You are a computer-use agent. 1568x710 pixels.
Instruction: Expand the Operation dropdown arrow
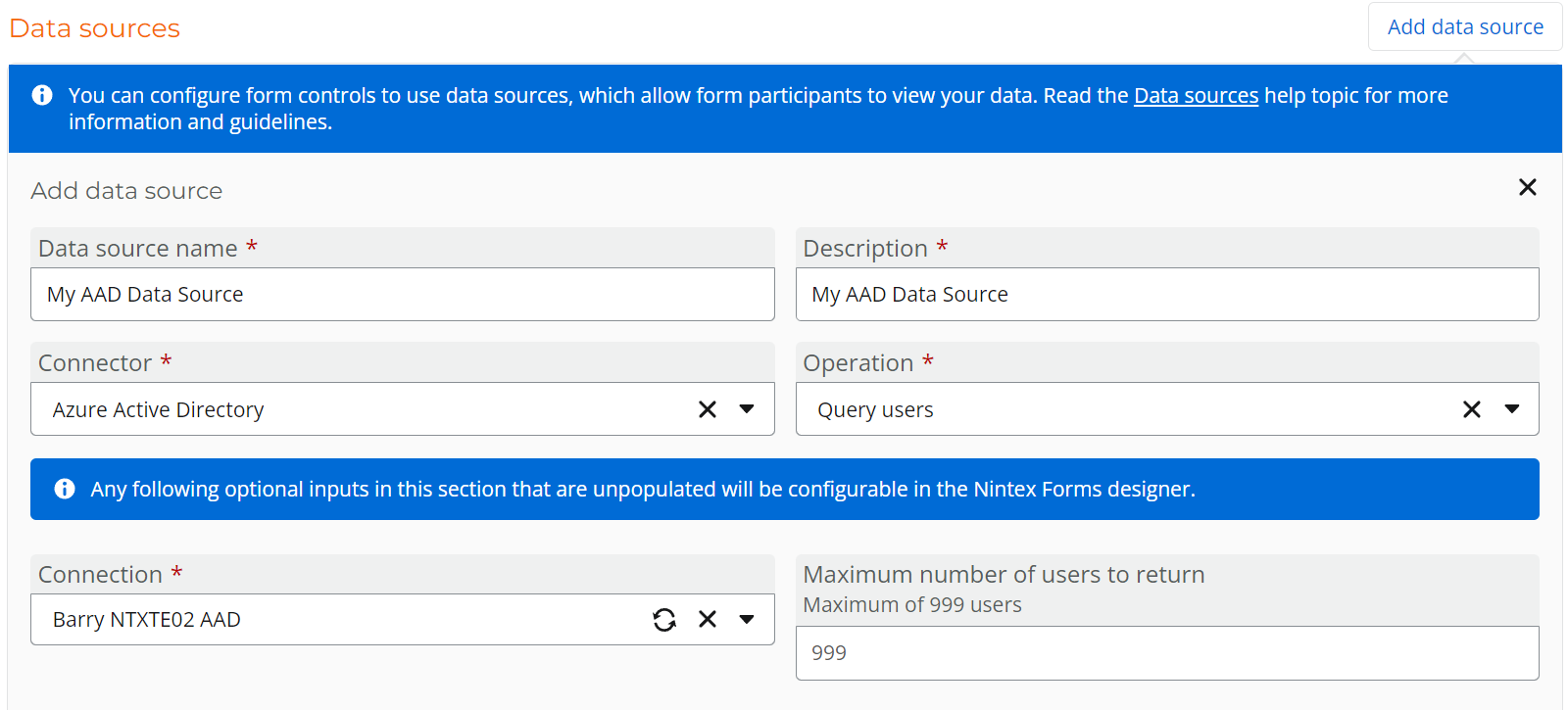[1512, 409]
